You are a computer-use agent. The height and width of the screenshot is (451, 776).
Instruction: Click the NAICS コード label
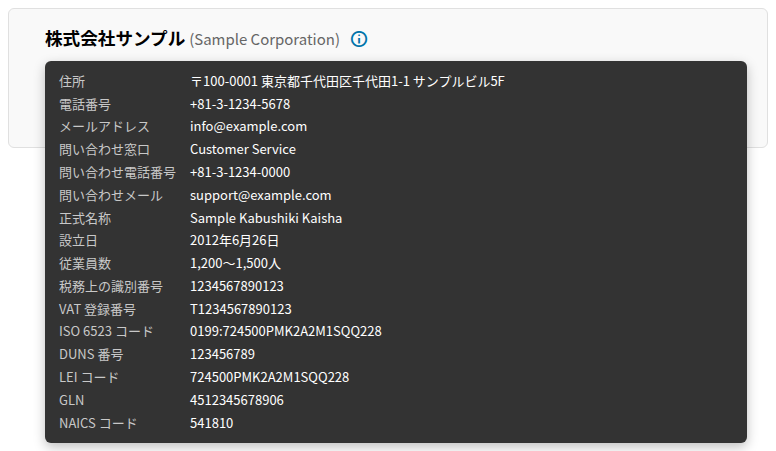click(98, 424)
